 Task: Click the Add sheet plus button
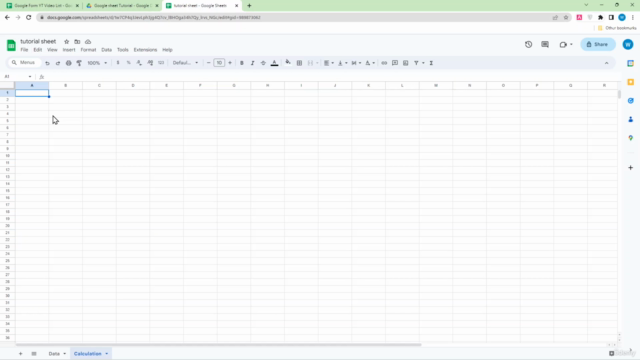[20, 353]
